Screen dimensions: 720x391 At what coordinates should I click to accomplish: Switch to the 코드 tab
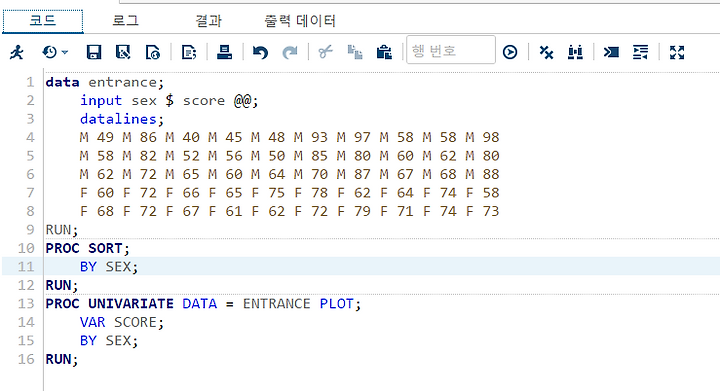(43, 21)
